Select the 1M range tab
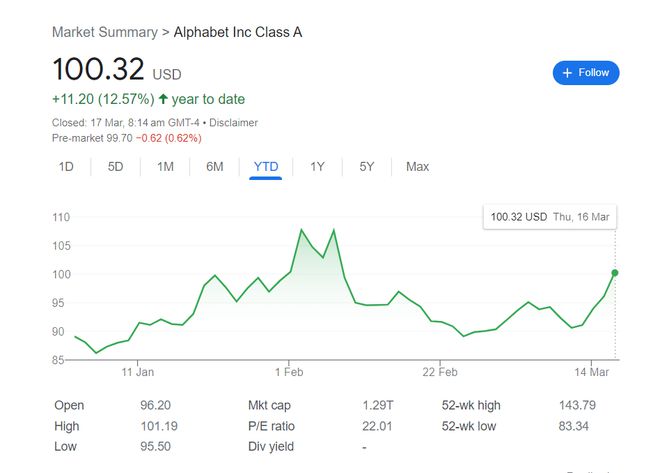The height and width of the screenshot is (473, 660). click(165, 167)
